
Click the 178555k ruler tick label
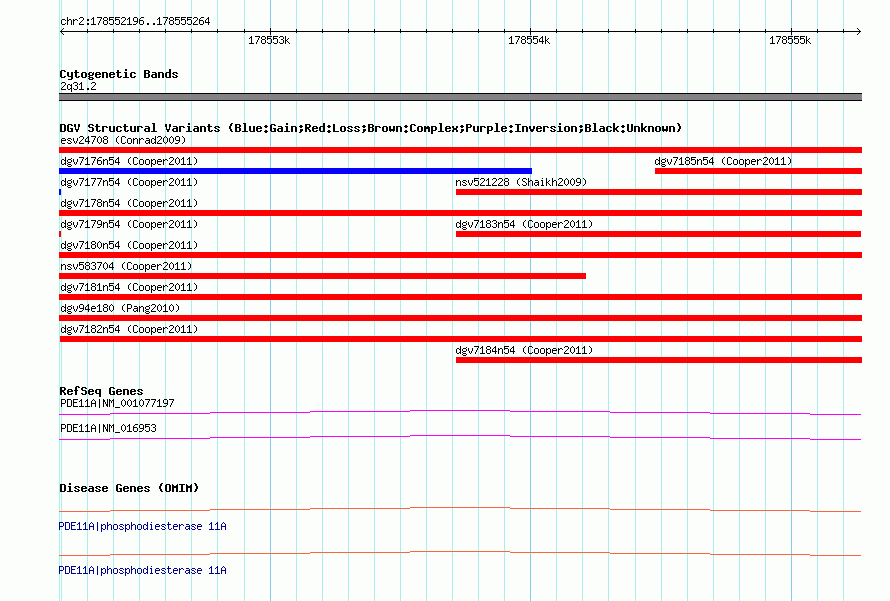[790, 40]
